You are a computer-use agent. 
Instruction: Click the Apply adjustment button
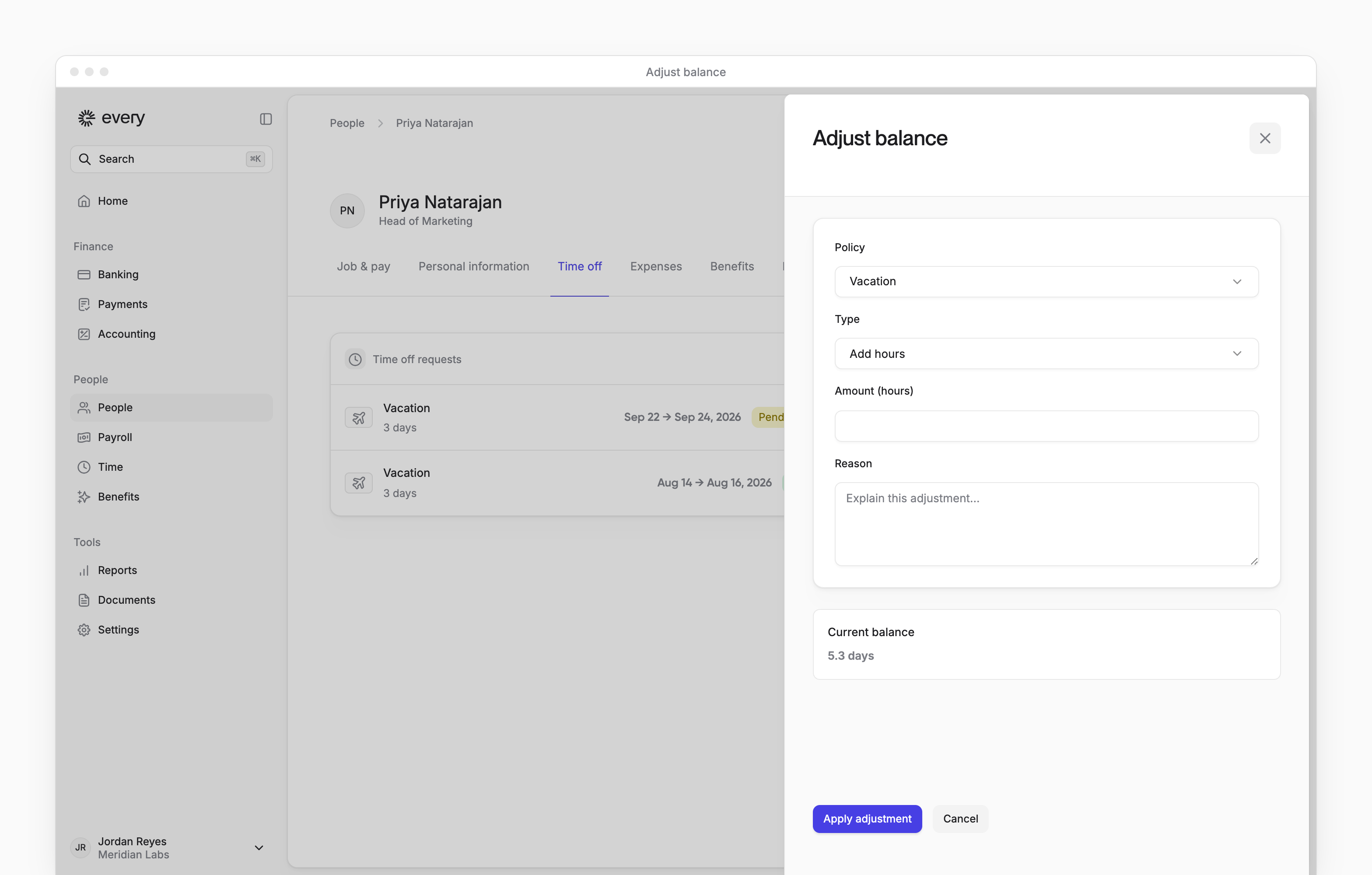tap(867, 819)
